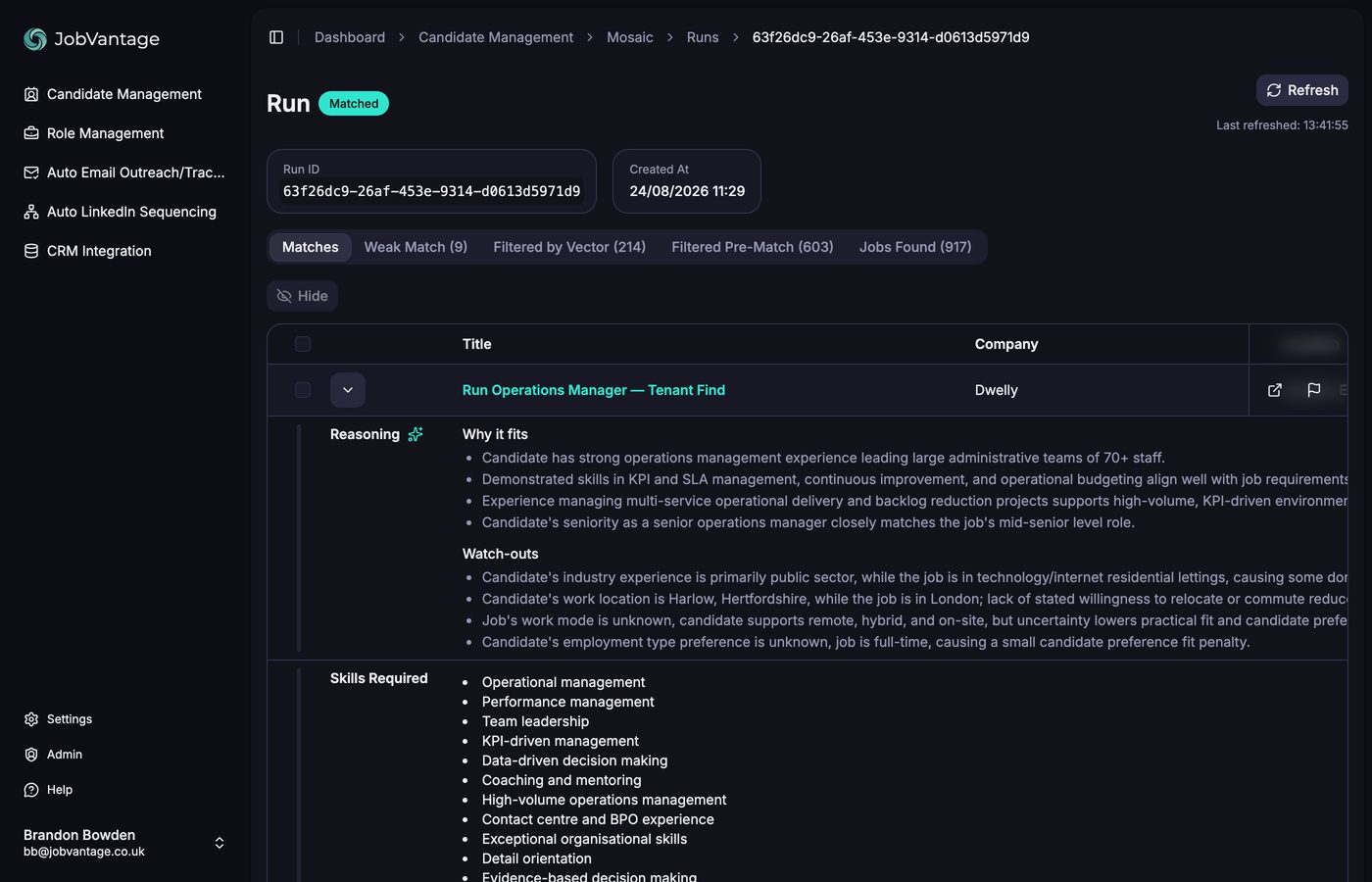1372x882 pixels.
Task: Click Hide button with crossed eye
Action: tap(302, 296)
